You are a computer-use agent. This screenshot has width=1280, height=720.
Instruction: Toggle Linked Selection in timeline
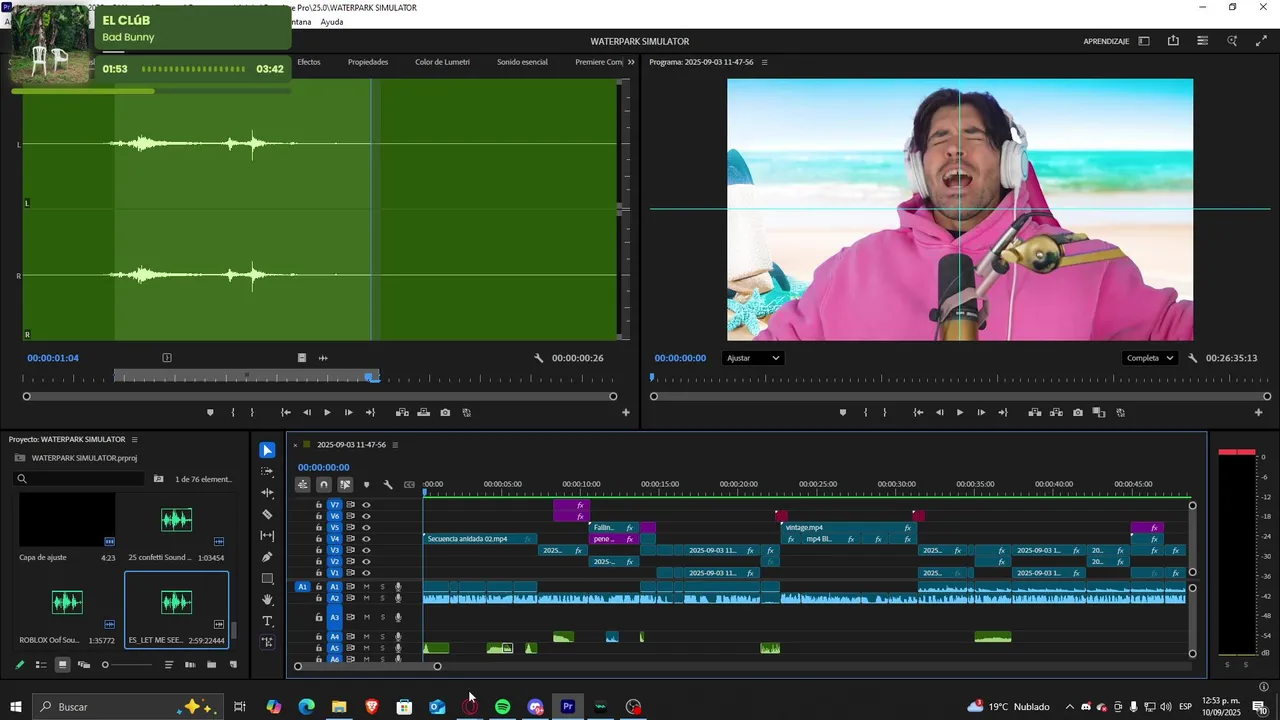click(345, 485)
